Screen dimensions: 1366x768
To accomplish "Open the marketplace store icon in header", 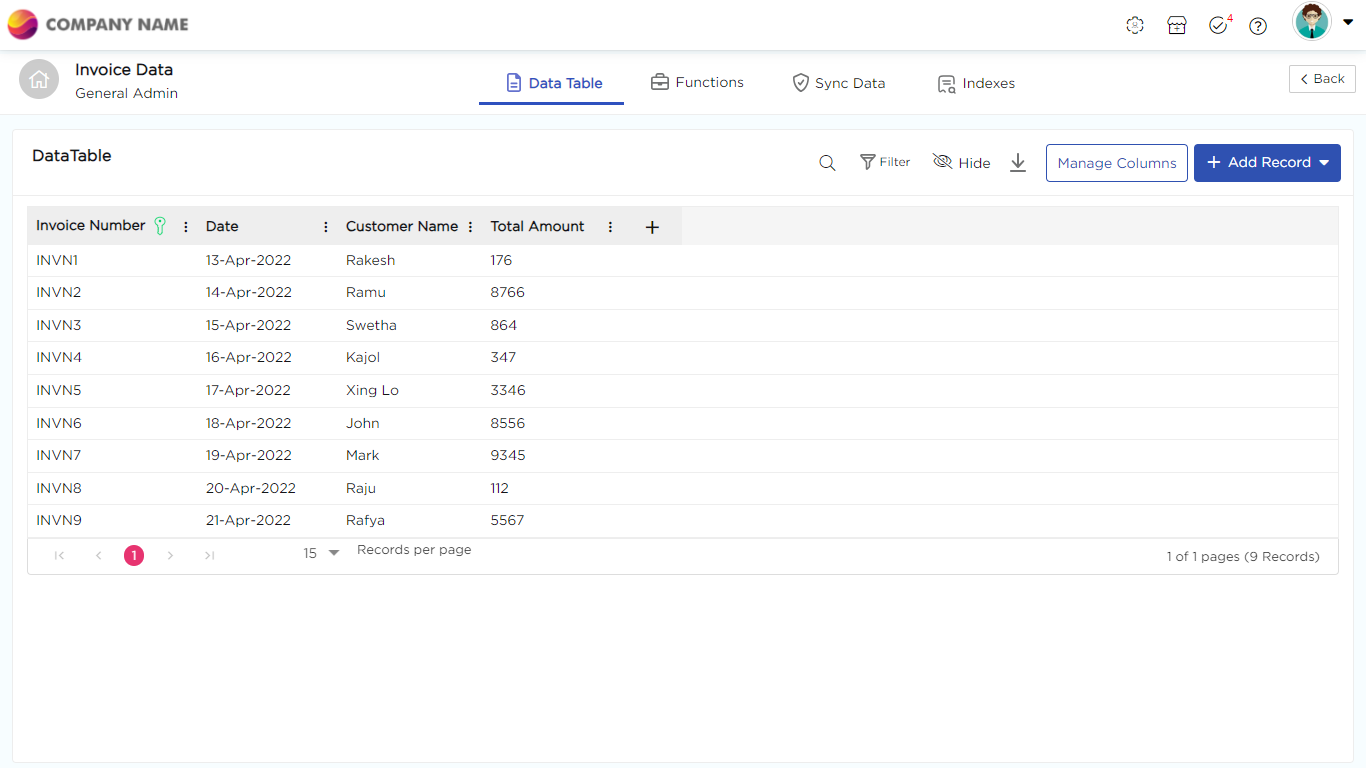I will coord(1177,26).
